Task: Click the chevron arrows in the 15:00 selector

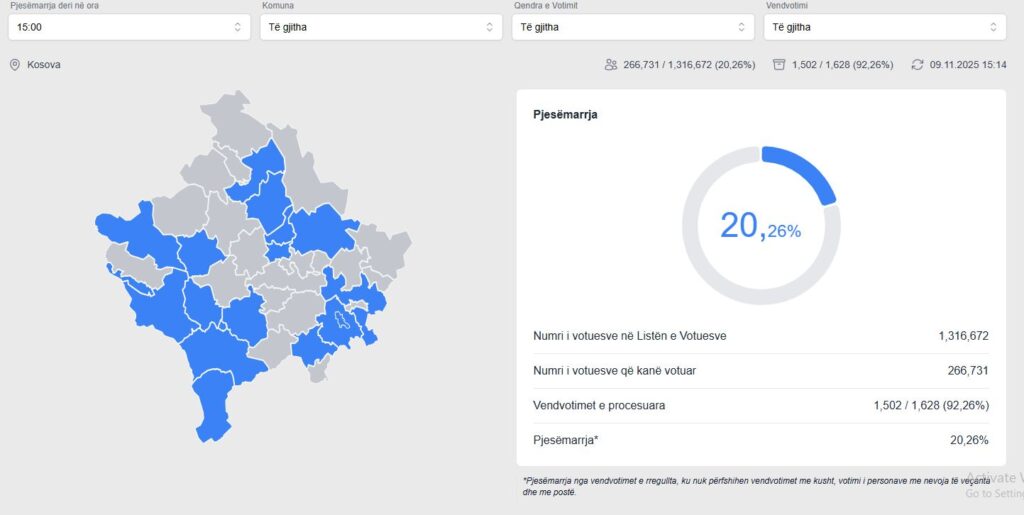Action: (x=237, y=27)
